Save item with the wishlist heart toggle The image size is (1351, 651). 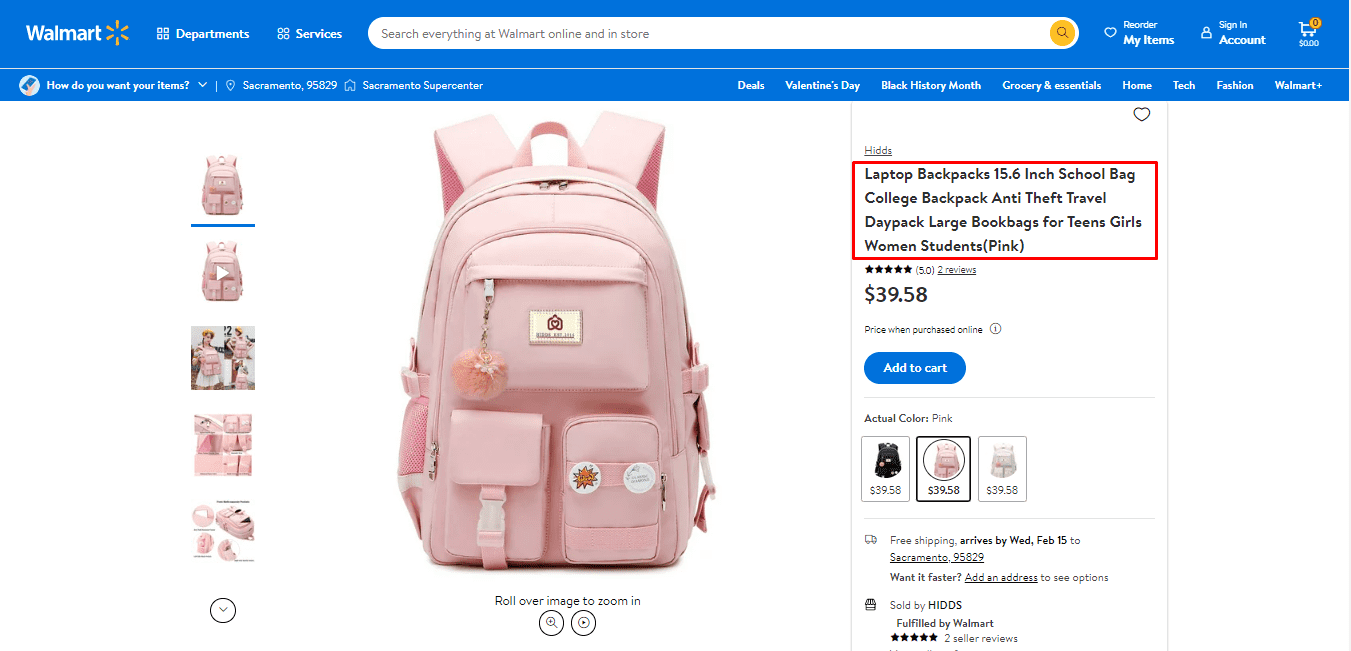point(1141,114)
